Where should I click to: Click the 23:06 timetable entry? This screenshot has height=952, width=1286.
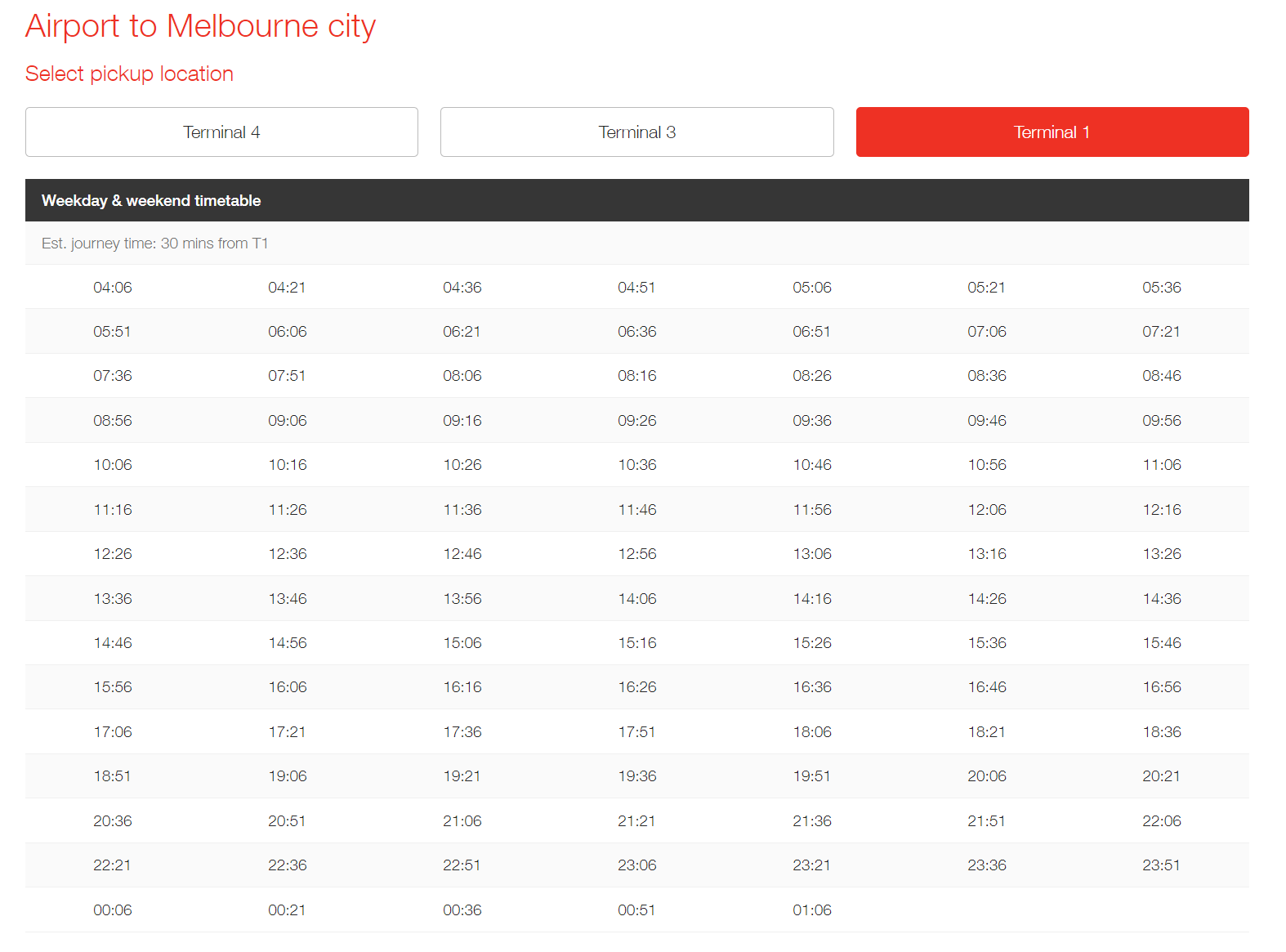[x=637, y=865]
